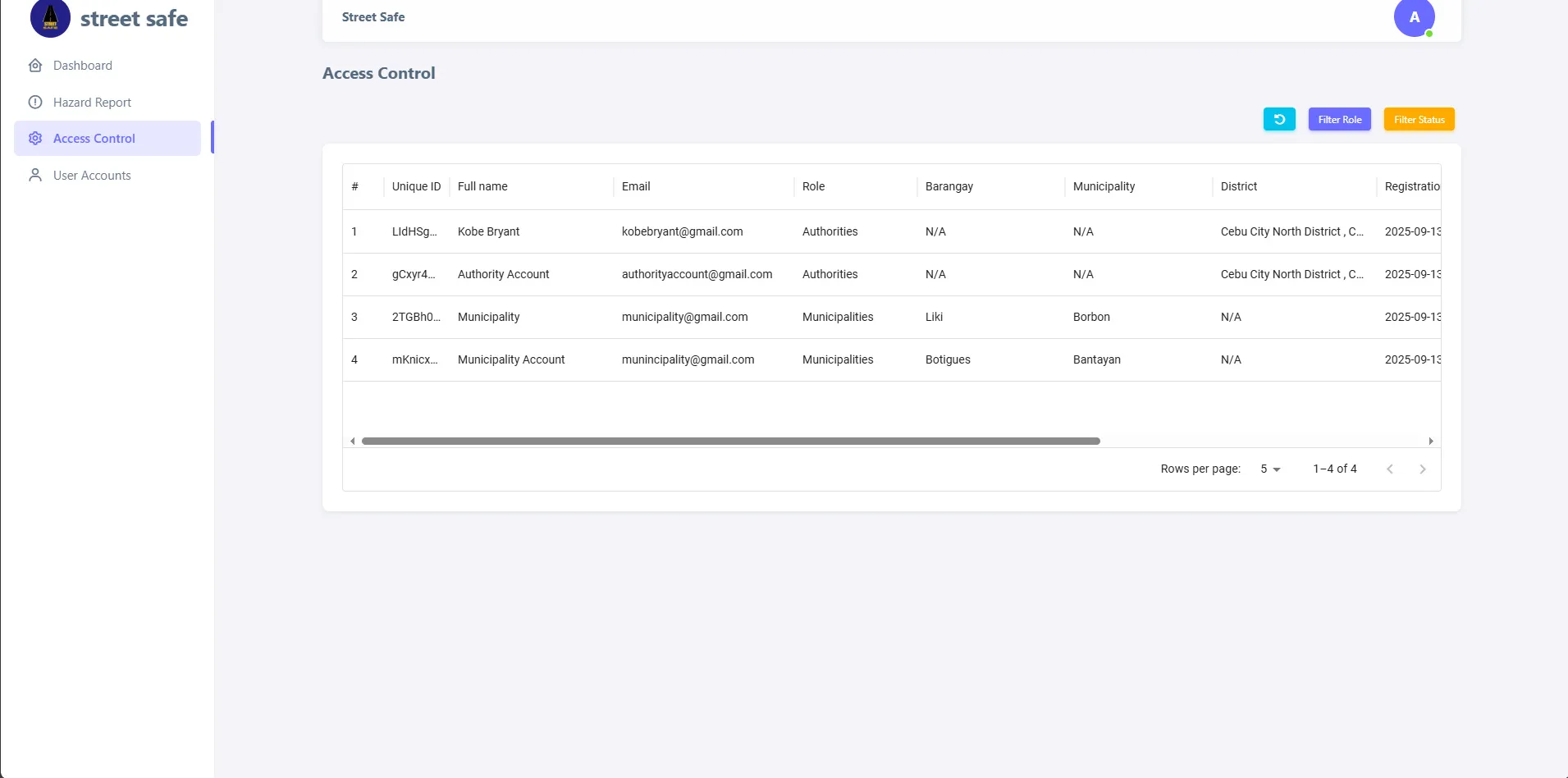Image resolution: width=1568 pixels, height=778 pixels.
Task: Expand the rows per page dropdown
Action: (x=1270, y=469)
